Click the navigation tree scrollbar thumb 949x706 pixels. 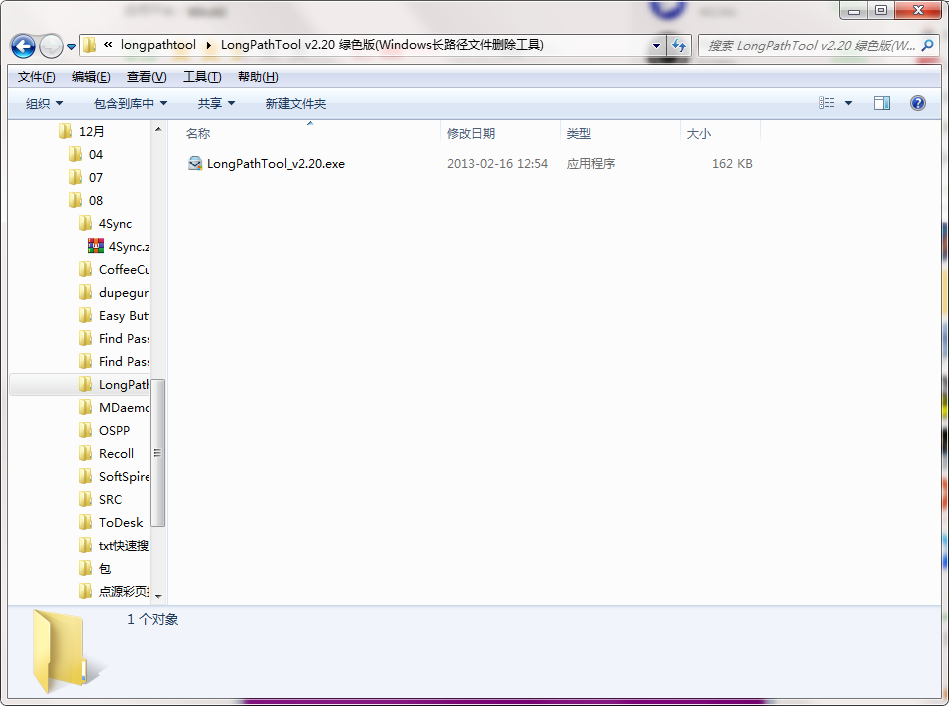pos(157,453)
